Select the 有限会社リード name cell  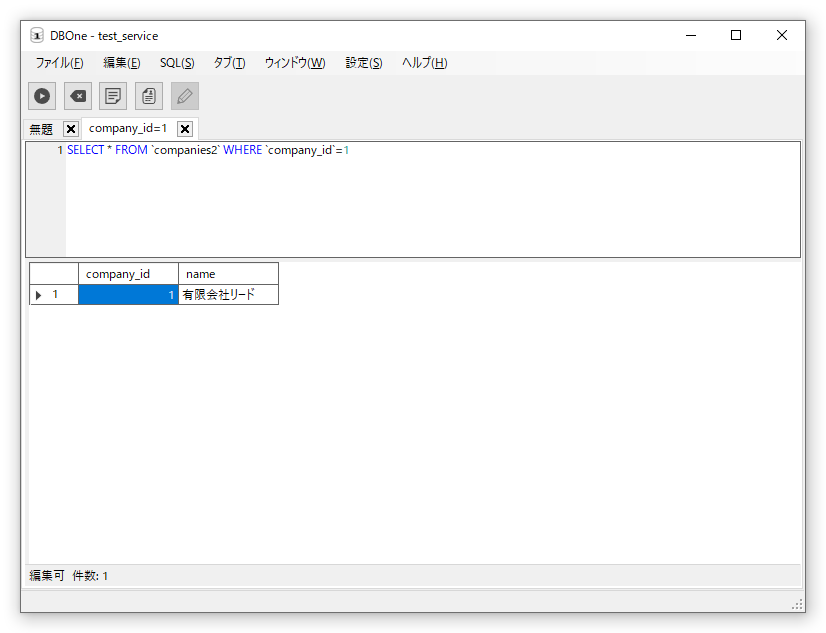pyautogui.click(x=228, y=295)
